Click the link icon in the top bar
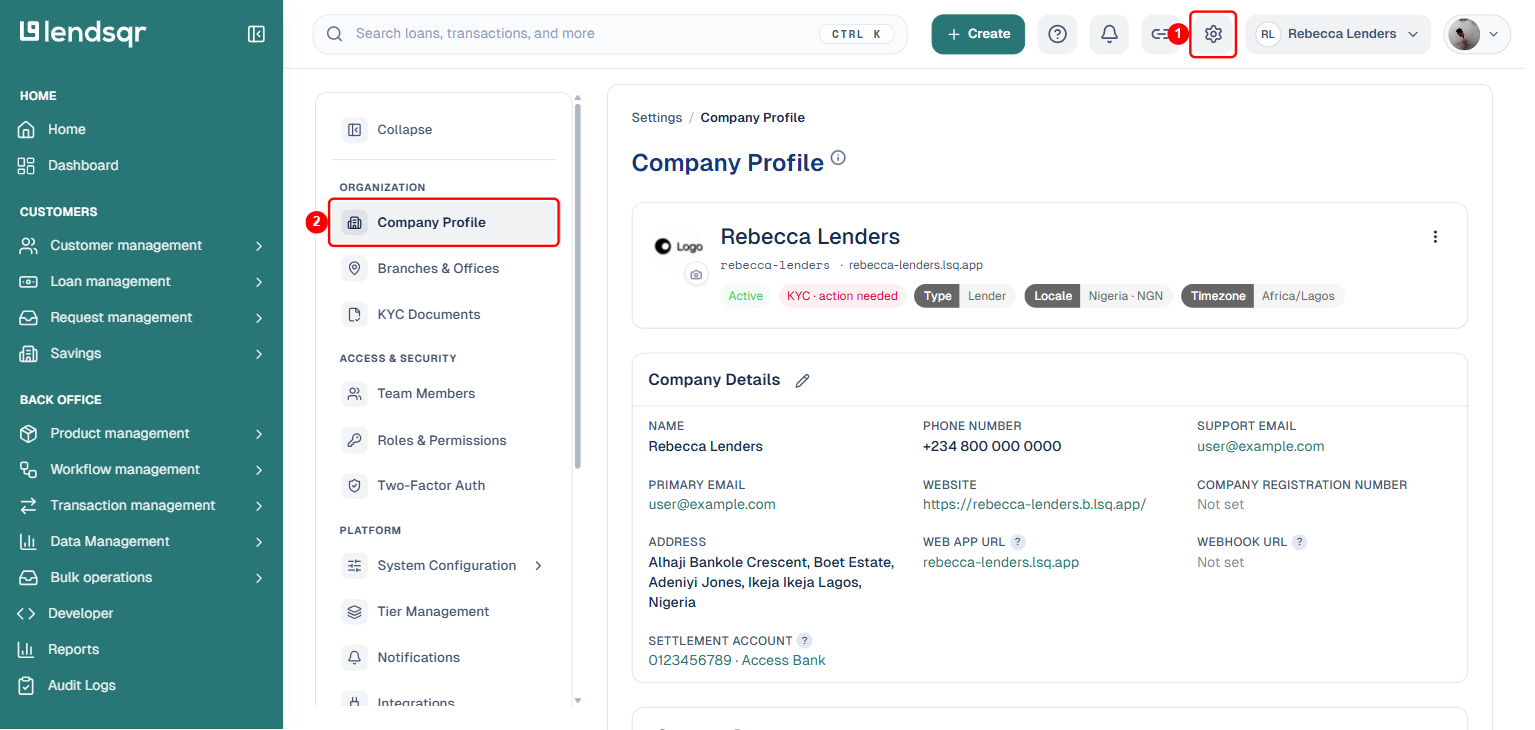1535x730 pixels. coord(1158,34)
